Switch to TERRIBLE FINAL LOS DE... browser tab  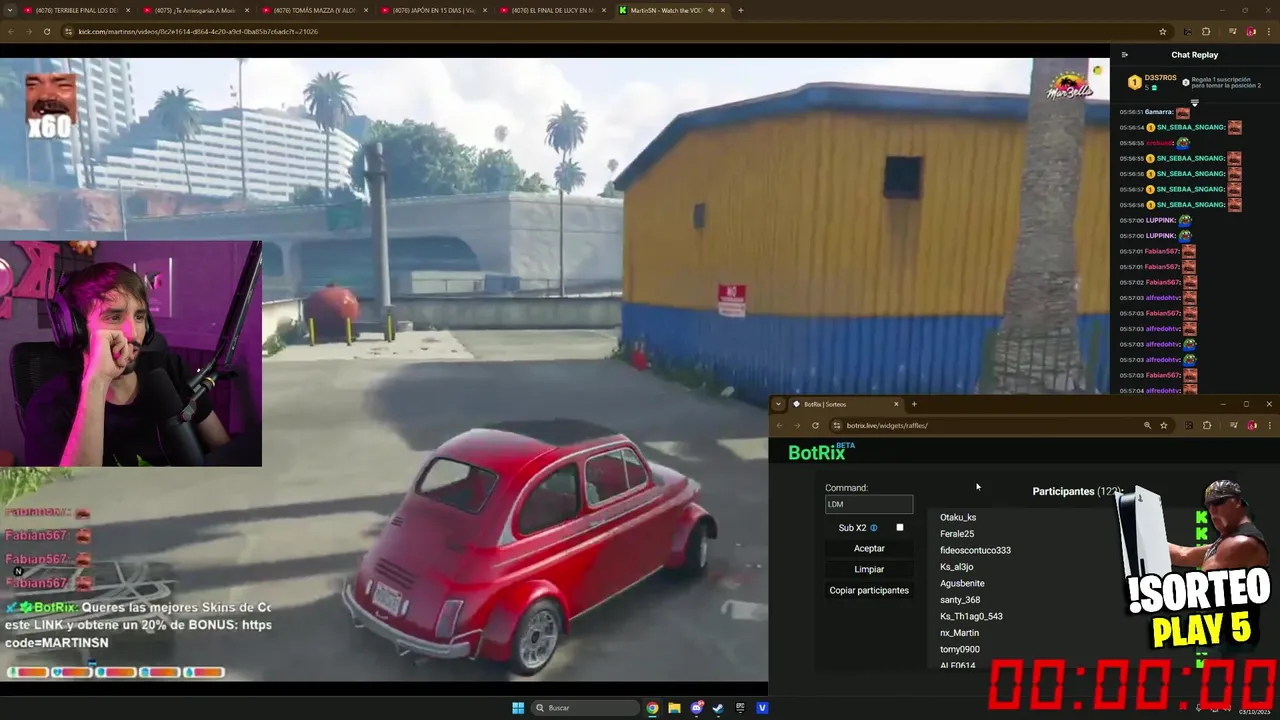click(x=78, y=10)
